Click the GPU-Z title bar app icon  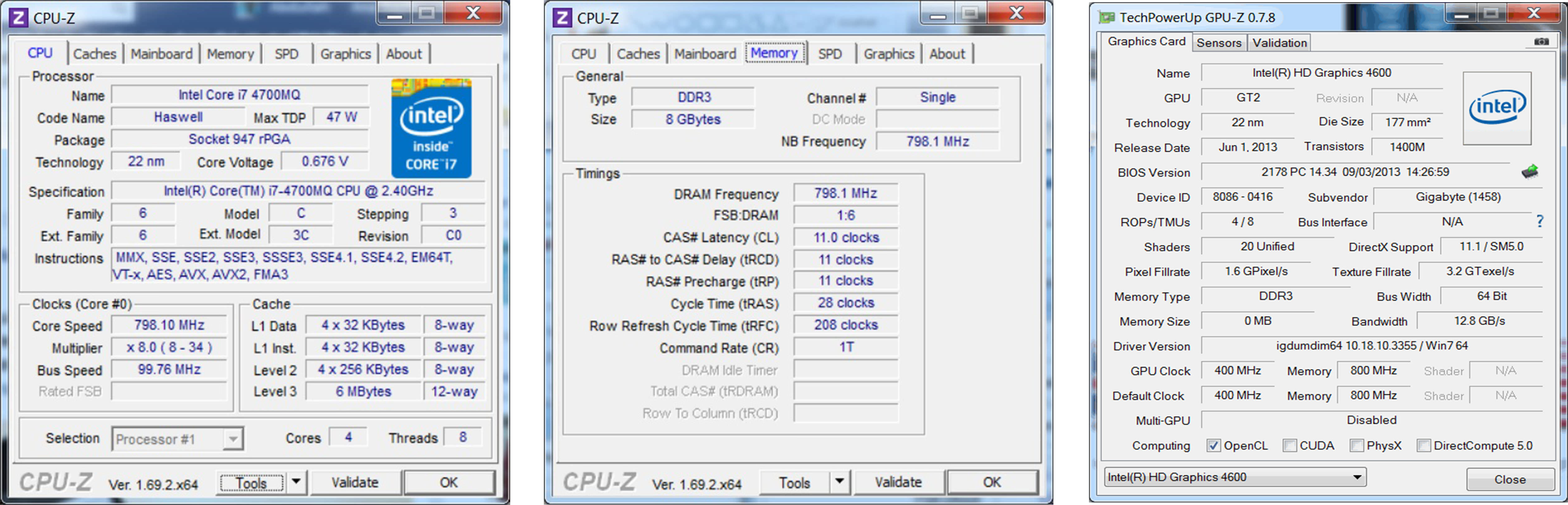coord(1106,17)
